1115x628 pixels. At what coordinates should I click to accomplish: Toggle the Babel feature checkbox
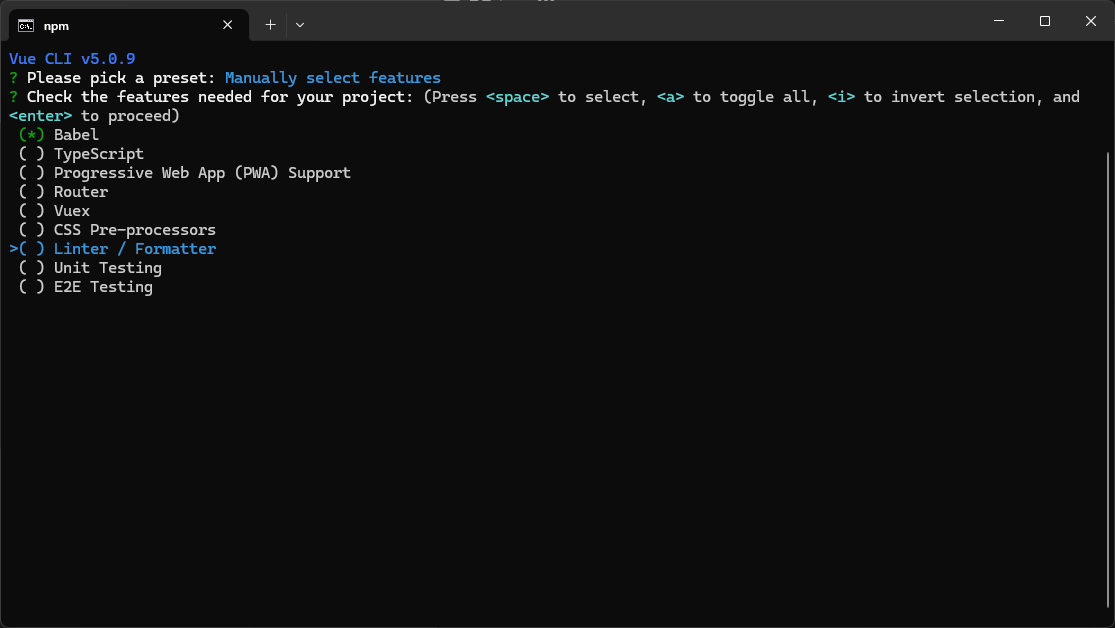tap(31, 135)
